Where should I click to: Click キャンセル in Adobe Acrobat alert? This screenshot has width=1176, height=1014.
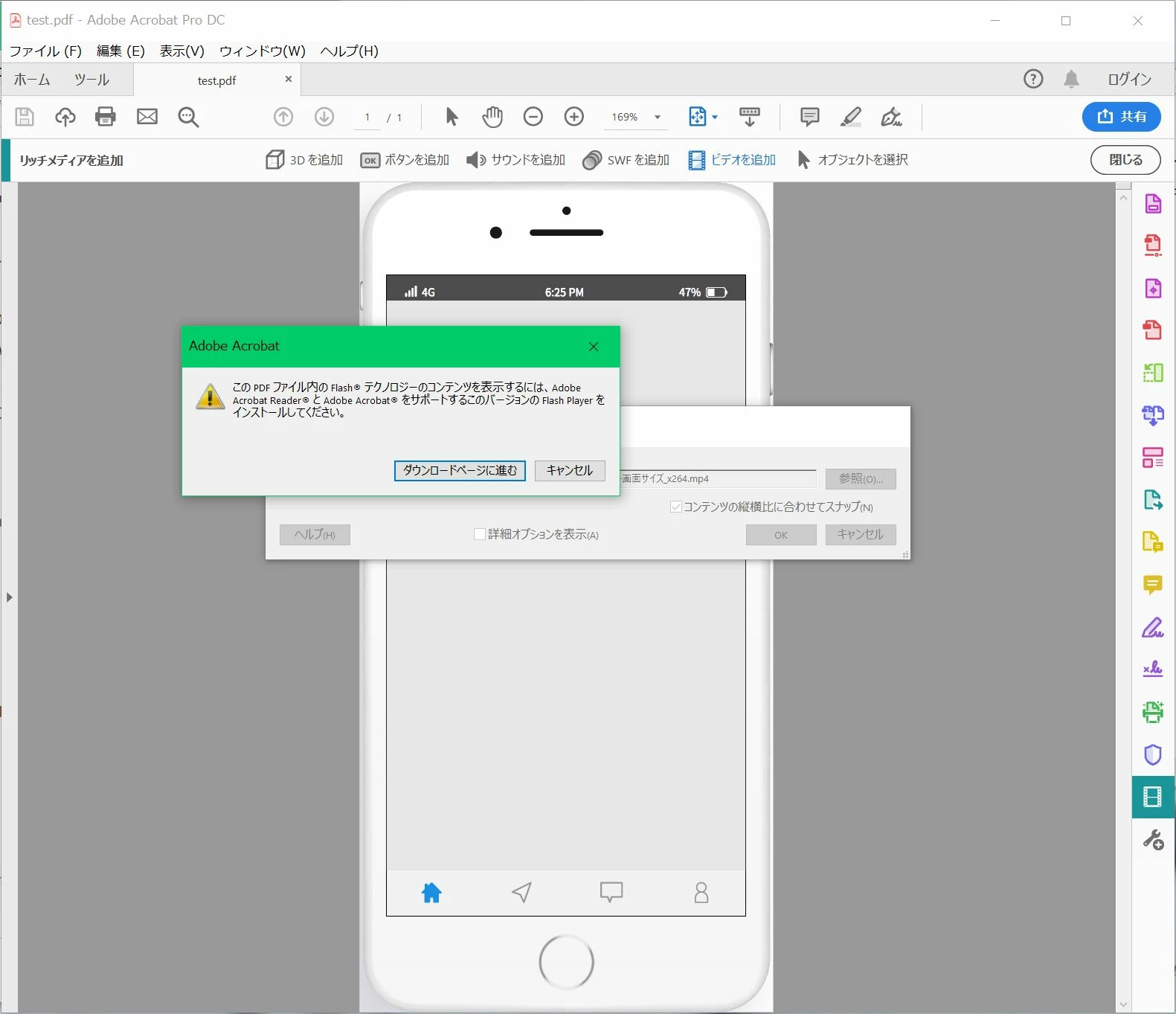point(570,470)
